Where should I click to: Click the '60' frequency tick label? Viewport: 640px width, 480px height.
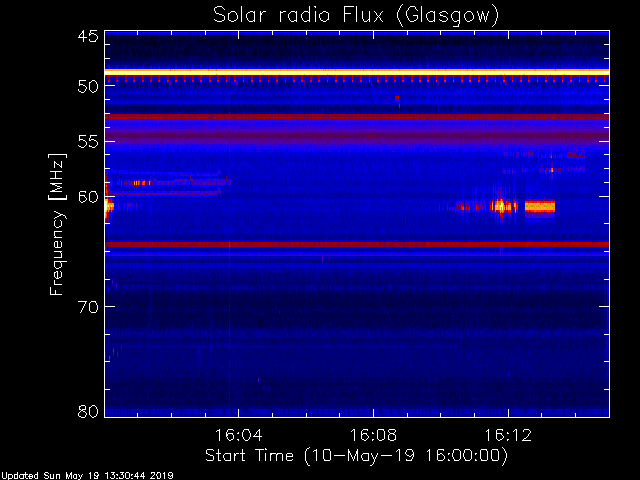pyautogui.click(x=88, y=197)
